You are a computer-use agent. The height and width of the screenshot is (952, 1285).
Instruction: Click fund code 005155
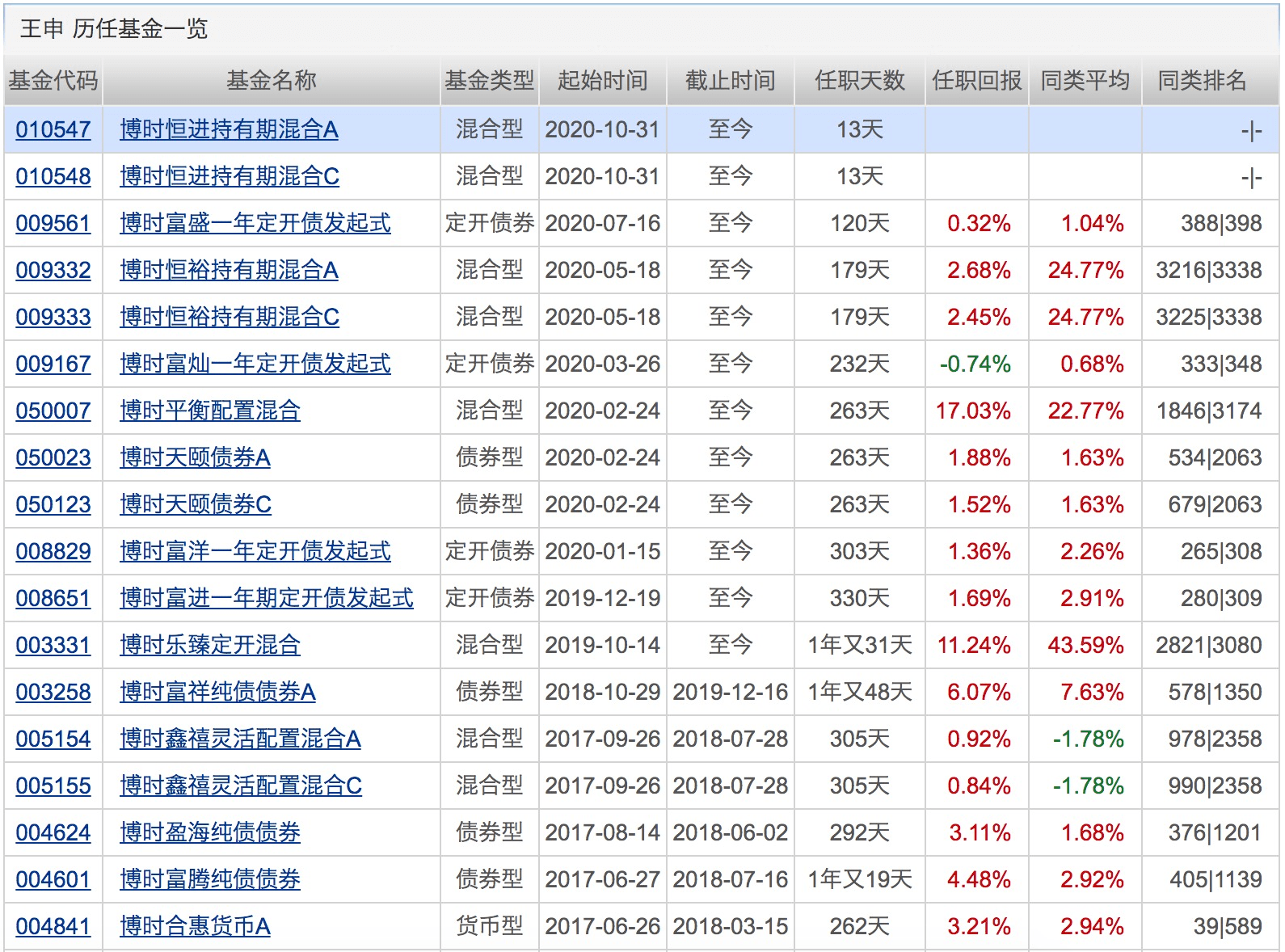(53, 786)
